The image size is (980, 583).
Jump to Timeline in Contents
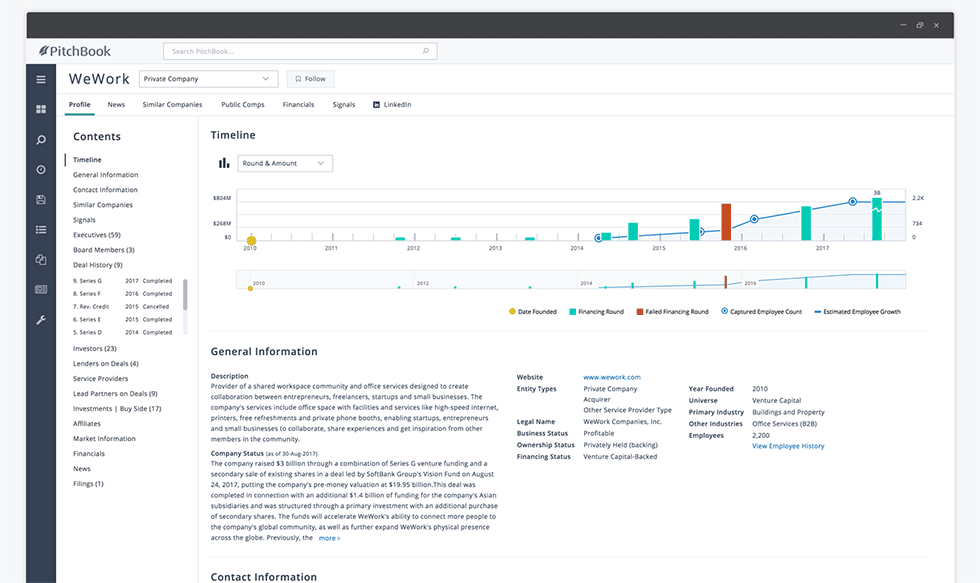click(87, 160)
